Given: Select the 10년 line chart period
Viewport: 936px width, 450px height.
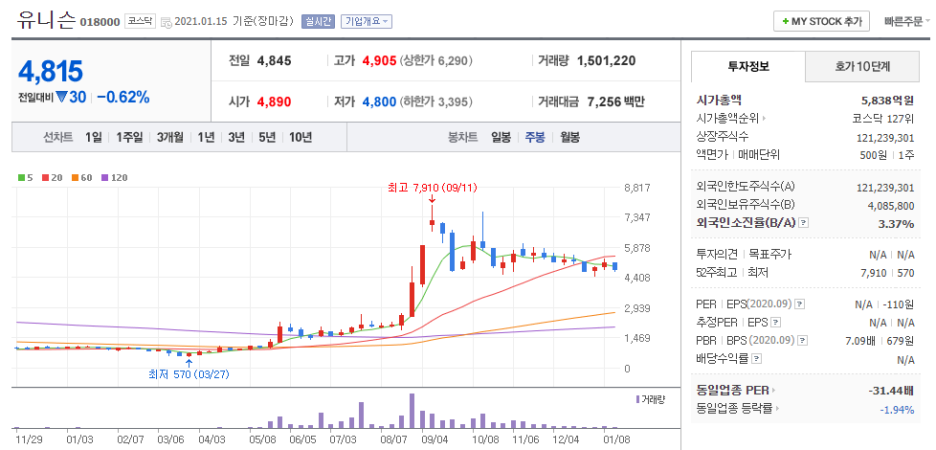Looking at the screenshot, I should point(300,137).
